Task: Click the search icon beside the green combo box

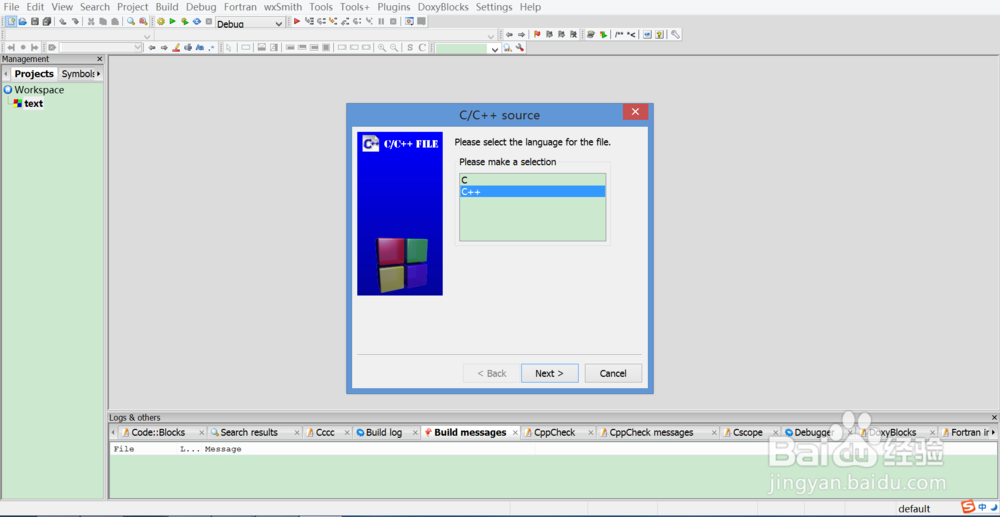Action: (508, 48)
